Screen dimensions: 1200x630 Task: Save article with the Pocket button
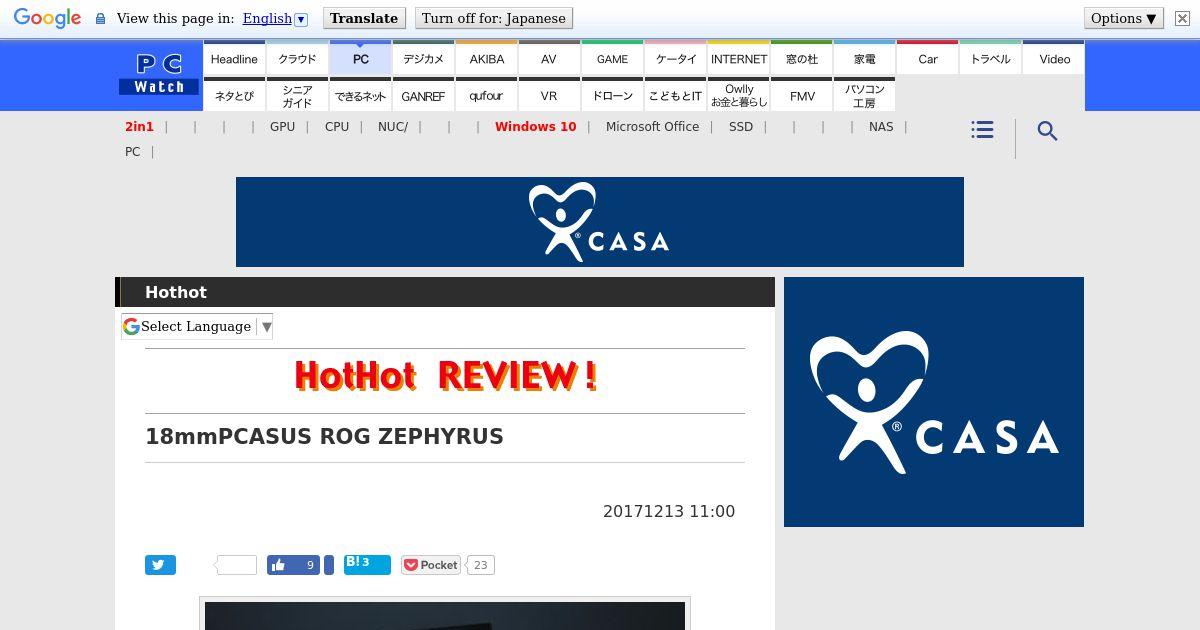click(431, 565)
